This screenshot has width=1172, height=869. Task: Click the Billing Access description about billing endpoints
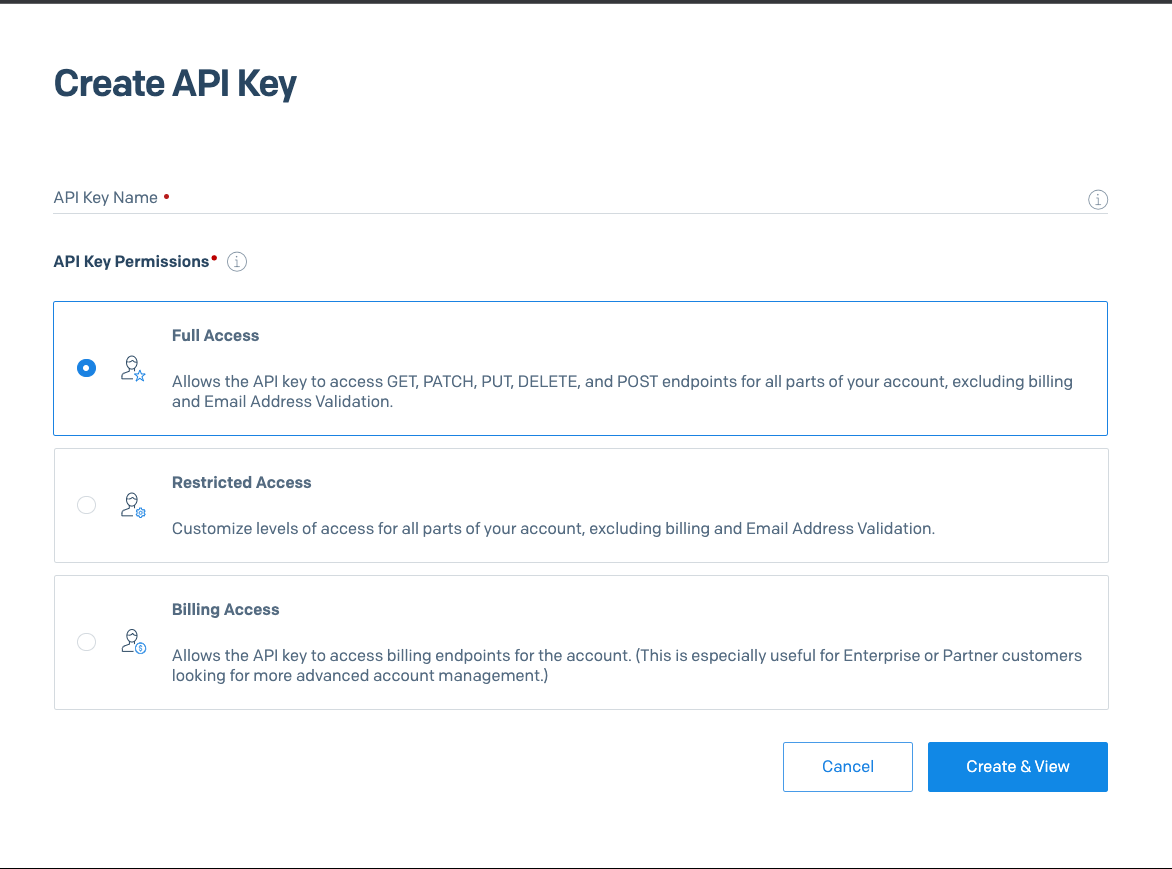(x=626, y=666)
